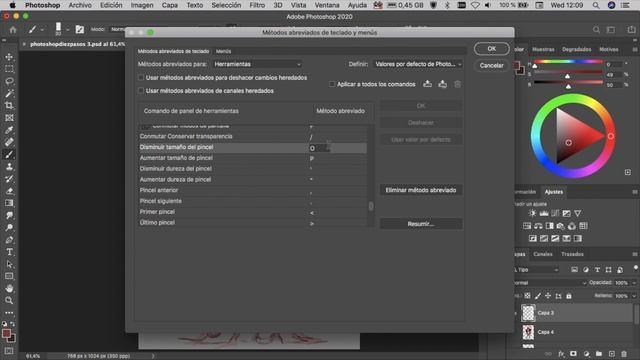Image resolution: width=640 pixels, height=360 pixels.
Task: Select the Zoom tool
Action: 9,301
